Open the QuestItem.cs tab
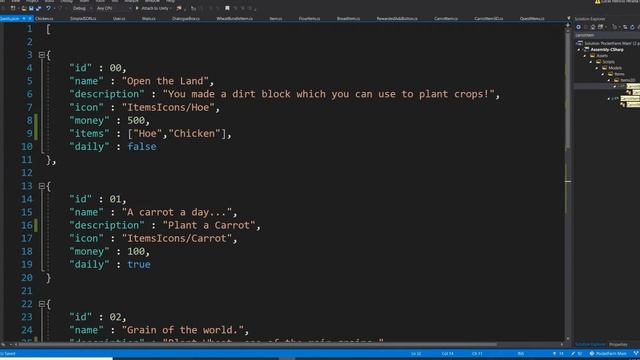640x360 pixels. point(532,19)
